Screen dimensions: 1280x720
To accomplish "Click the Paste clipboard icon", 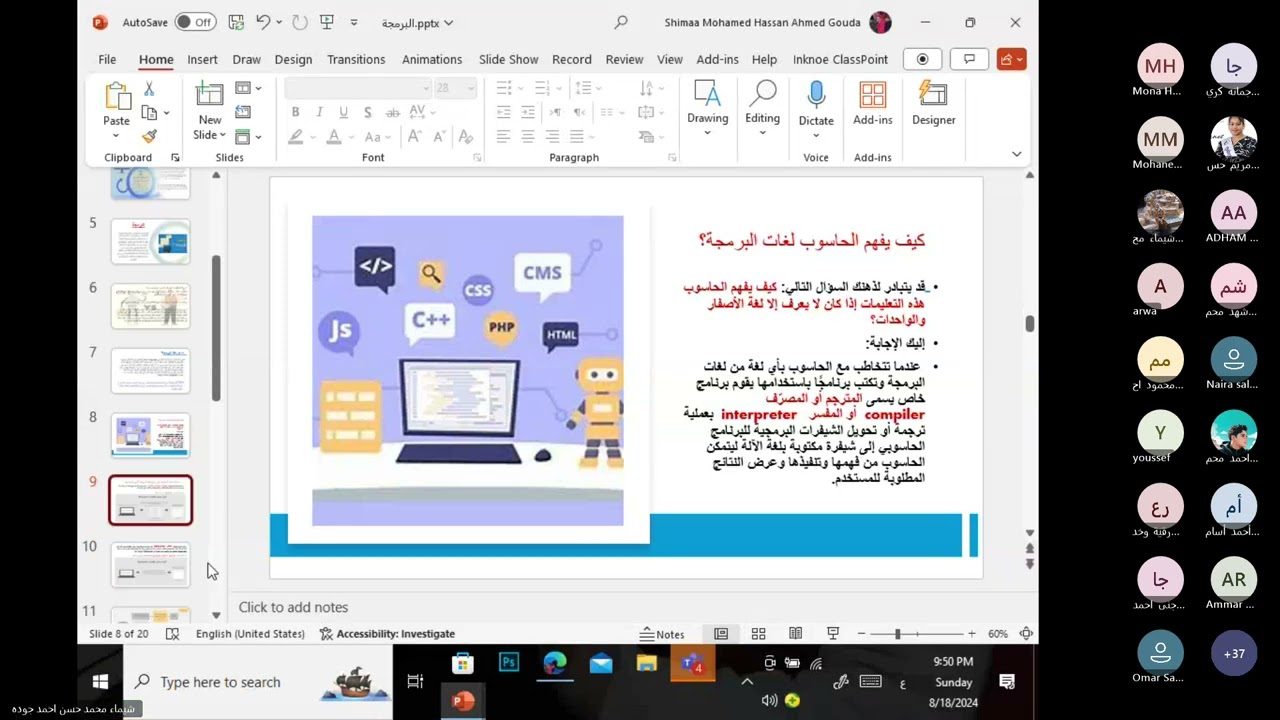I will pos(117,96).
